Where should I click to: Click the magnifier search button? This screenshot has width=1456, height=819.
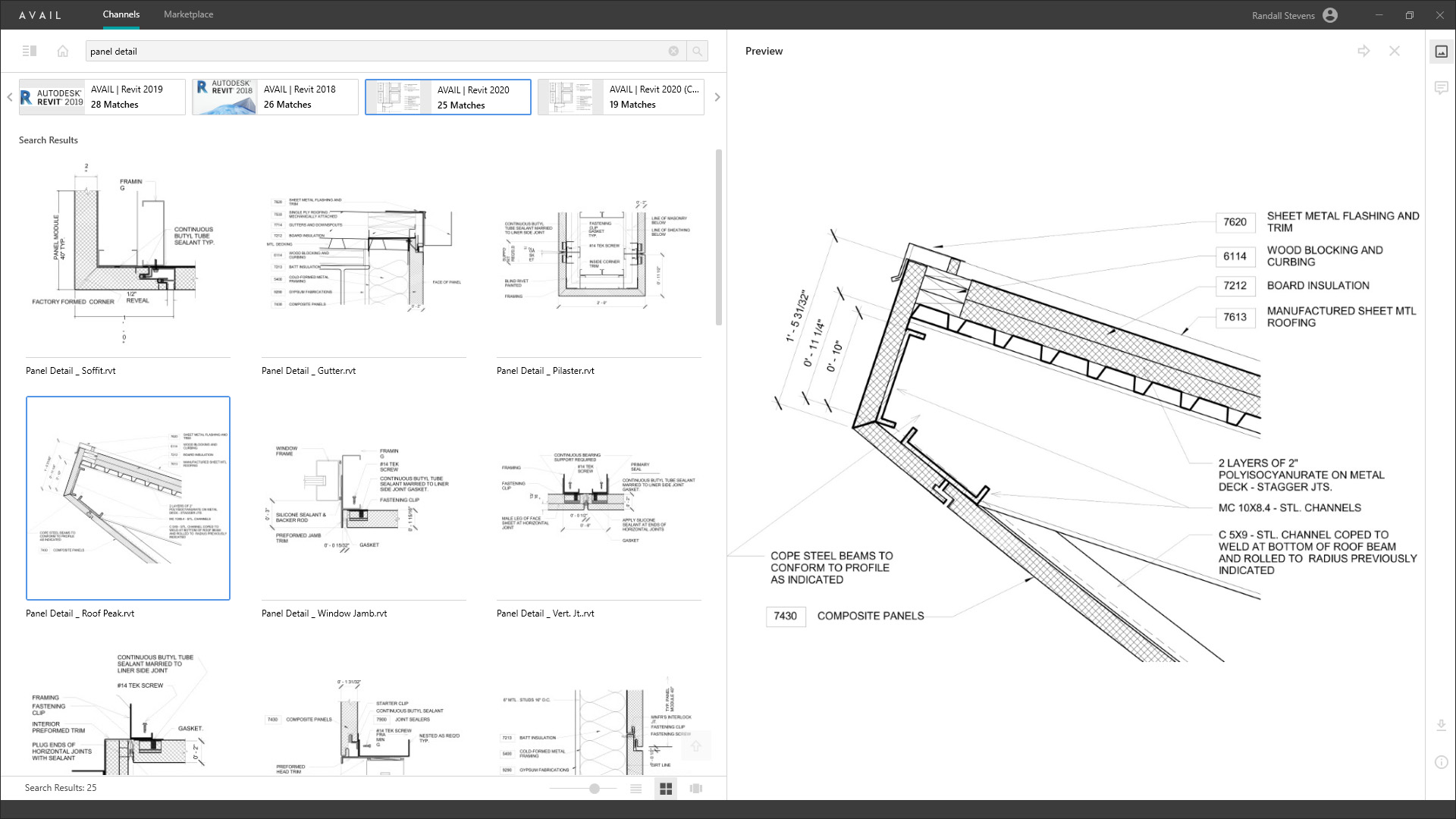(x=697, y=51)
